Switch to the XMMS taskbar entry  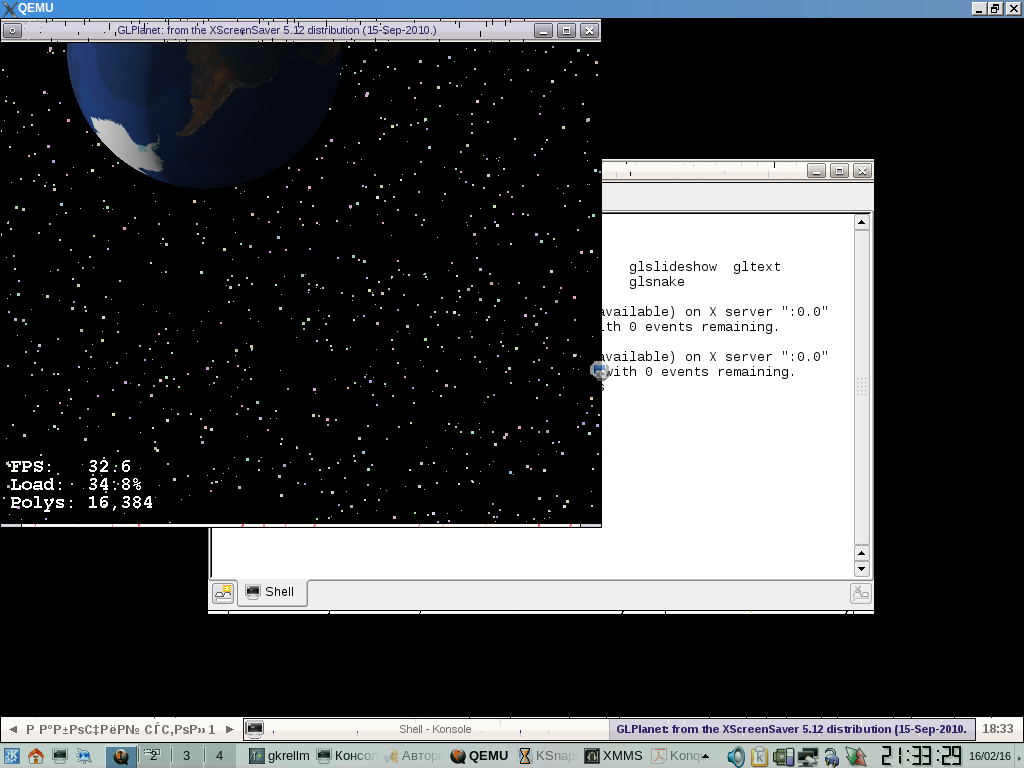click(x=613, y=756)
